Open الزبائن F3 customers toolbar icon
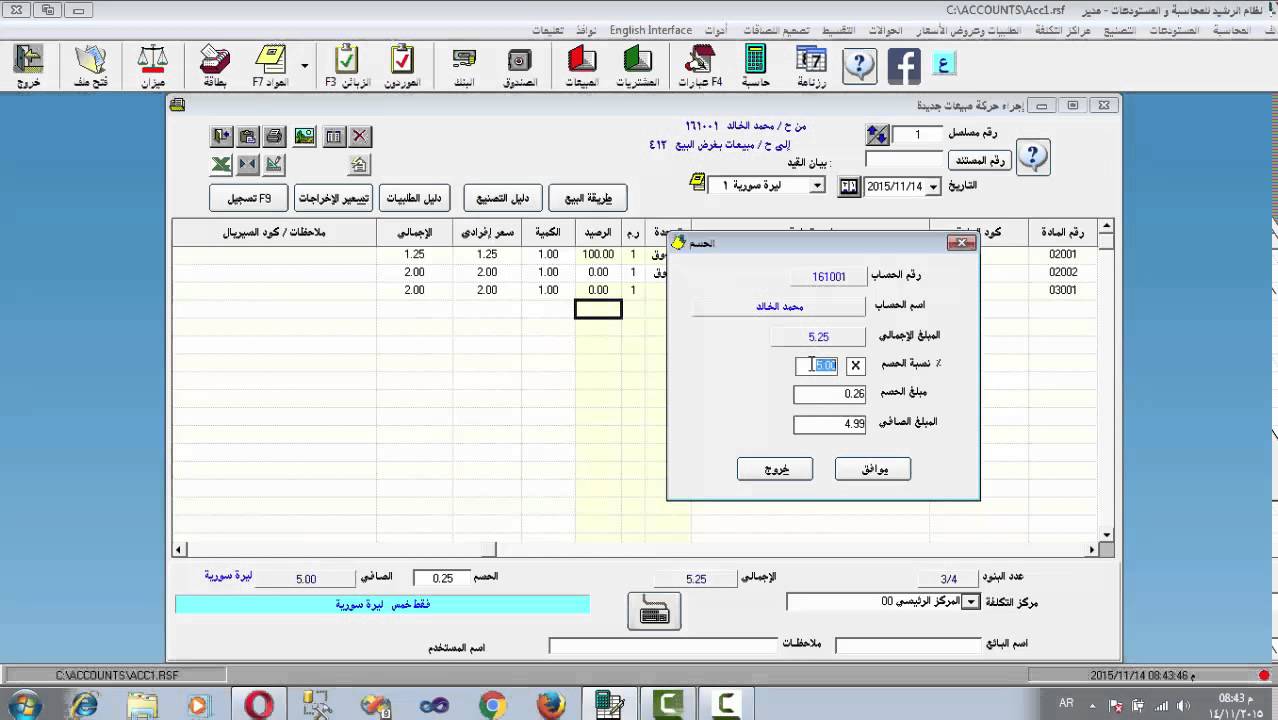The height and width of the screenshot is (720, 1278). (347, 66)
